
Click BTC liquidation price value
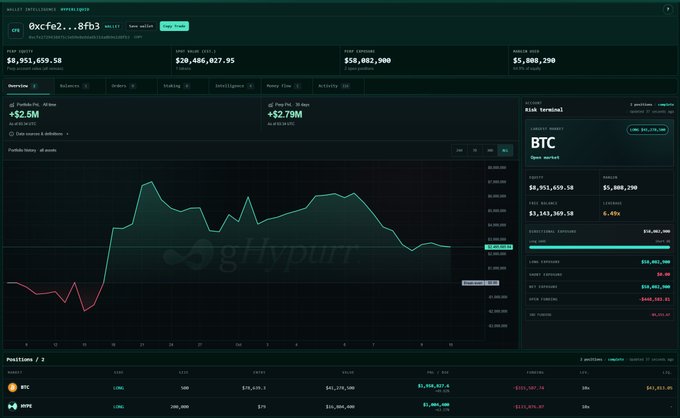tap(659, 388)
